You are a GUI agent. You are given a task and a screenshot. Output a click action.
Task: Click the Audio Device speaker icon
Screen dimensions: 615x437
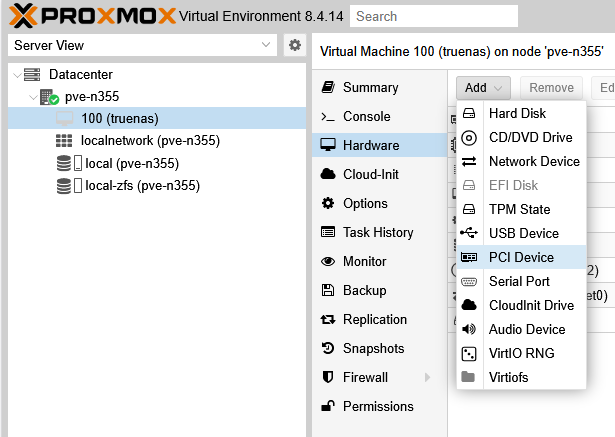[469, 329]
